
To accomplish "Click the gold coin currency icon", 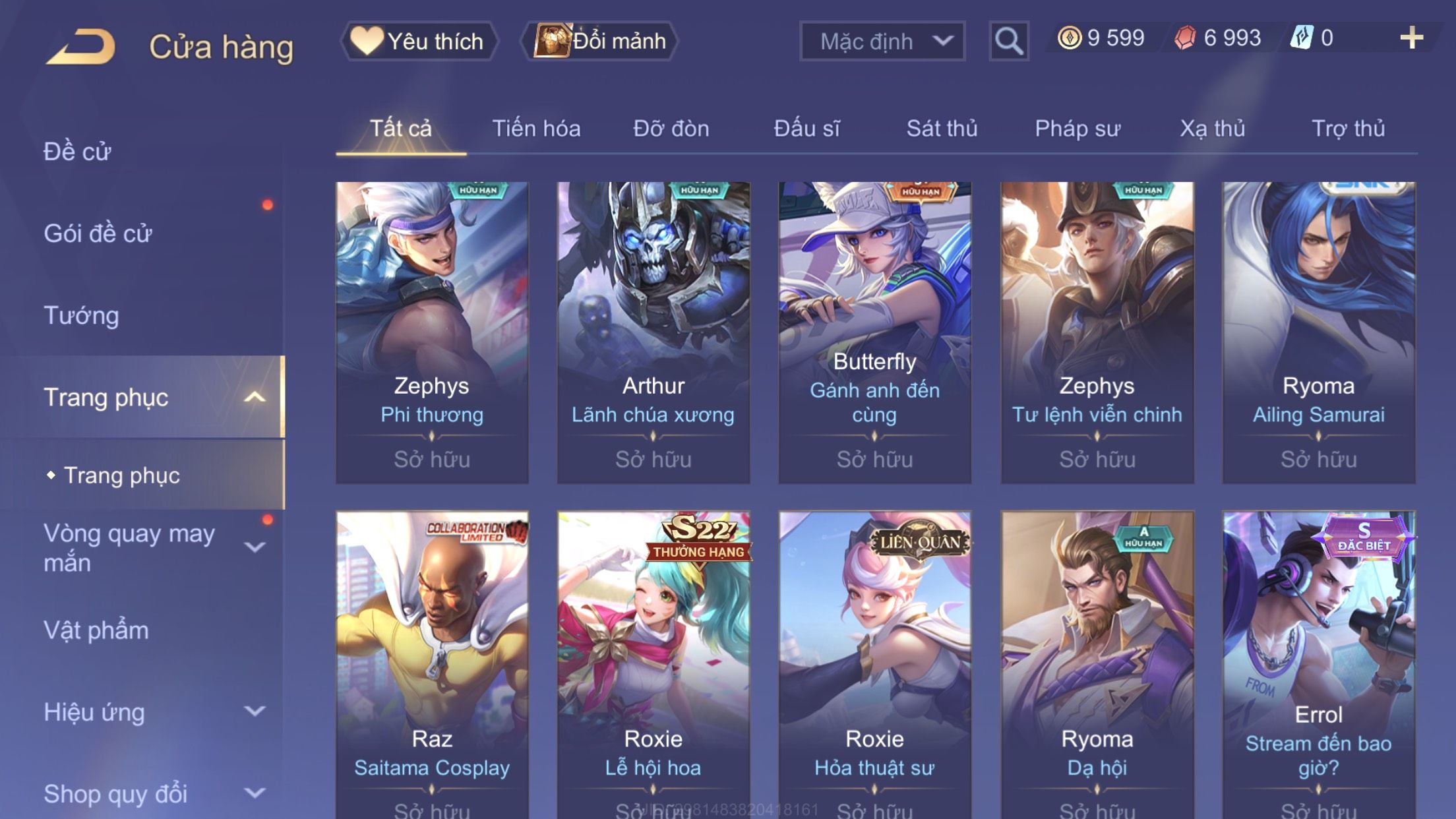I will coord(1069,38).
